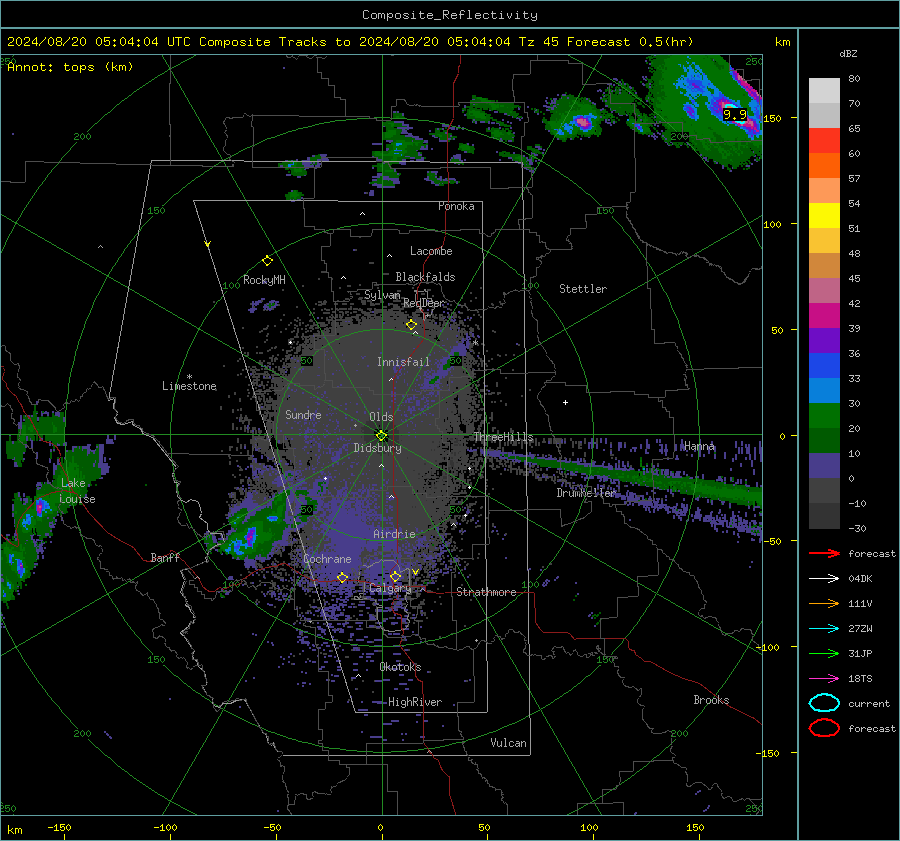Select the light gray 80-70 dBZ swatch
This screenshot has height=841, width=900.
point(824,91)
